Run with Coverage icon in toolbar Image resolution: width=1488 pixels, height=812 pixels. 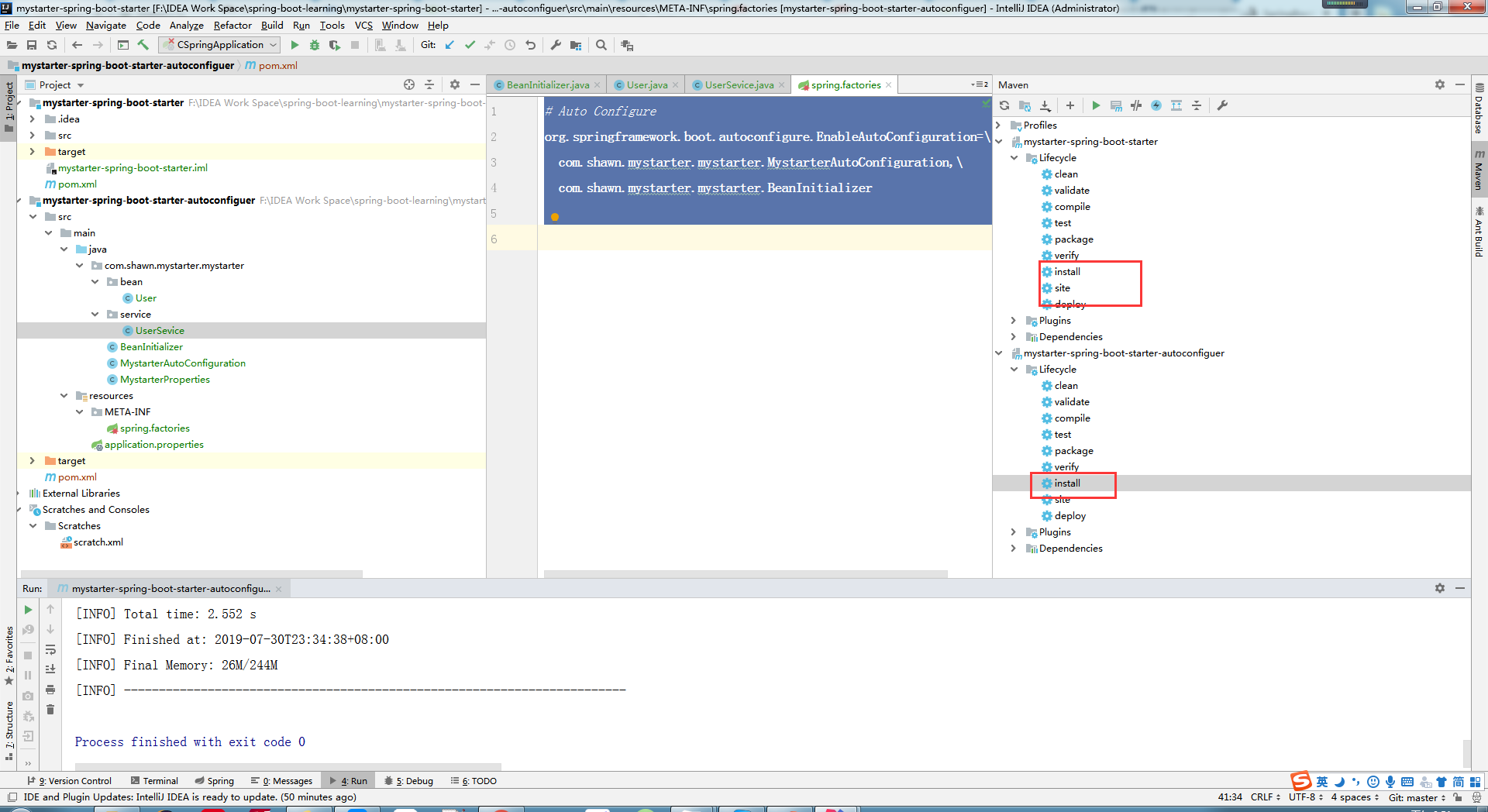(x=335, y=45)
